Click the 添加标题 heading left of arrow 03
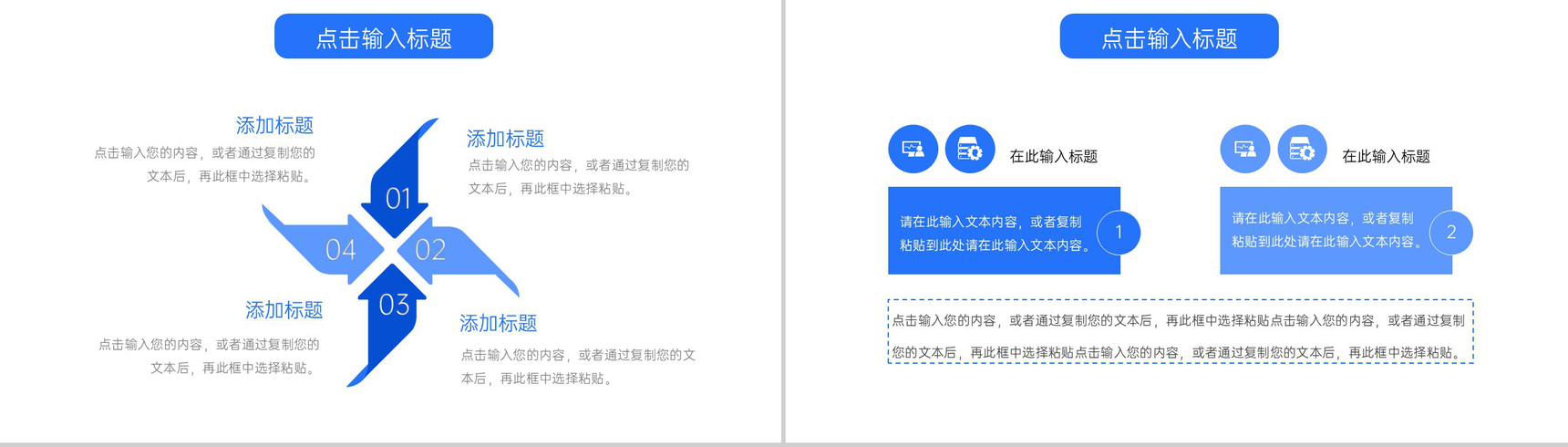The width and height of the screenshot is (1568, 447). click(x=284, y=310)
